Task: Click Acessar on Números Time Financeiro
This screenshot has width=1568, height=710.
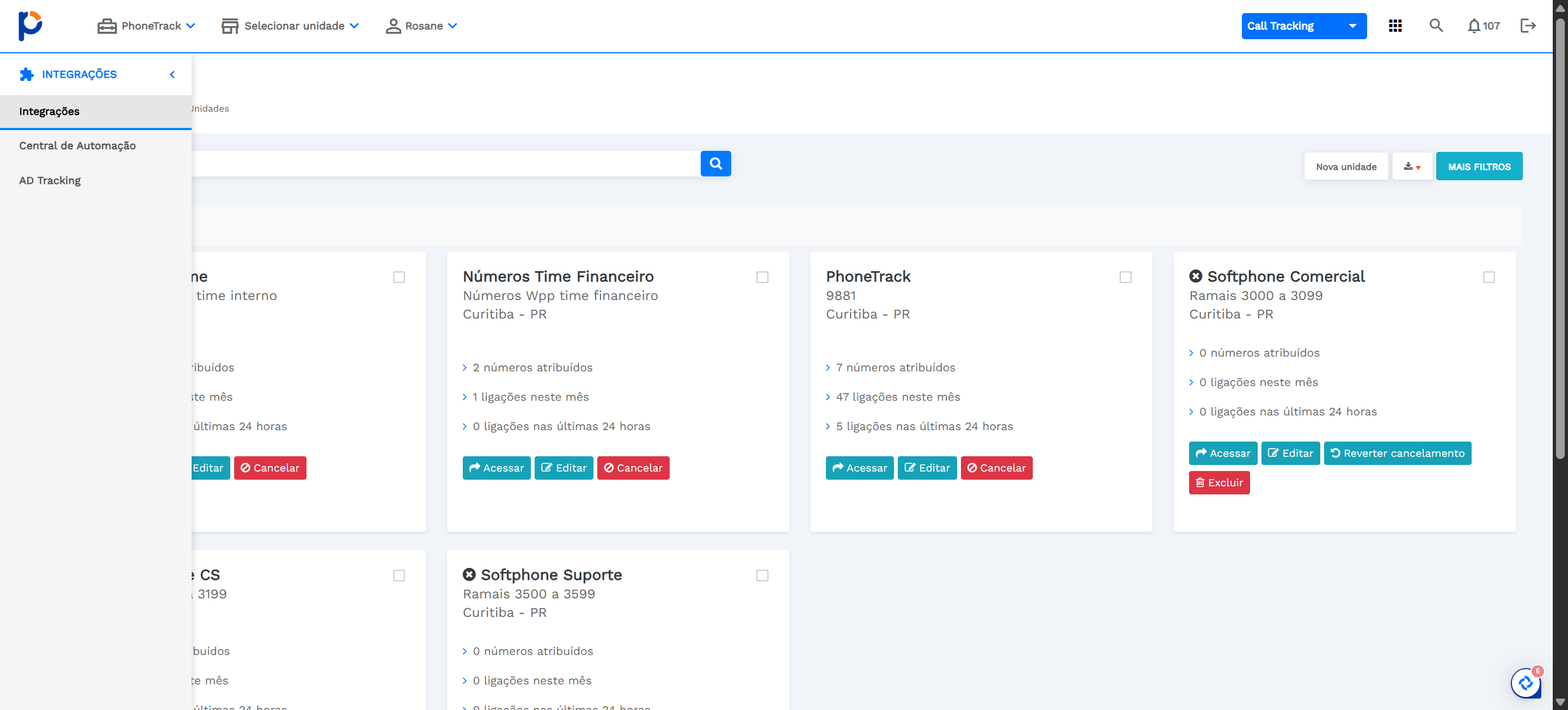Action: point(496,468)
